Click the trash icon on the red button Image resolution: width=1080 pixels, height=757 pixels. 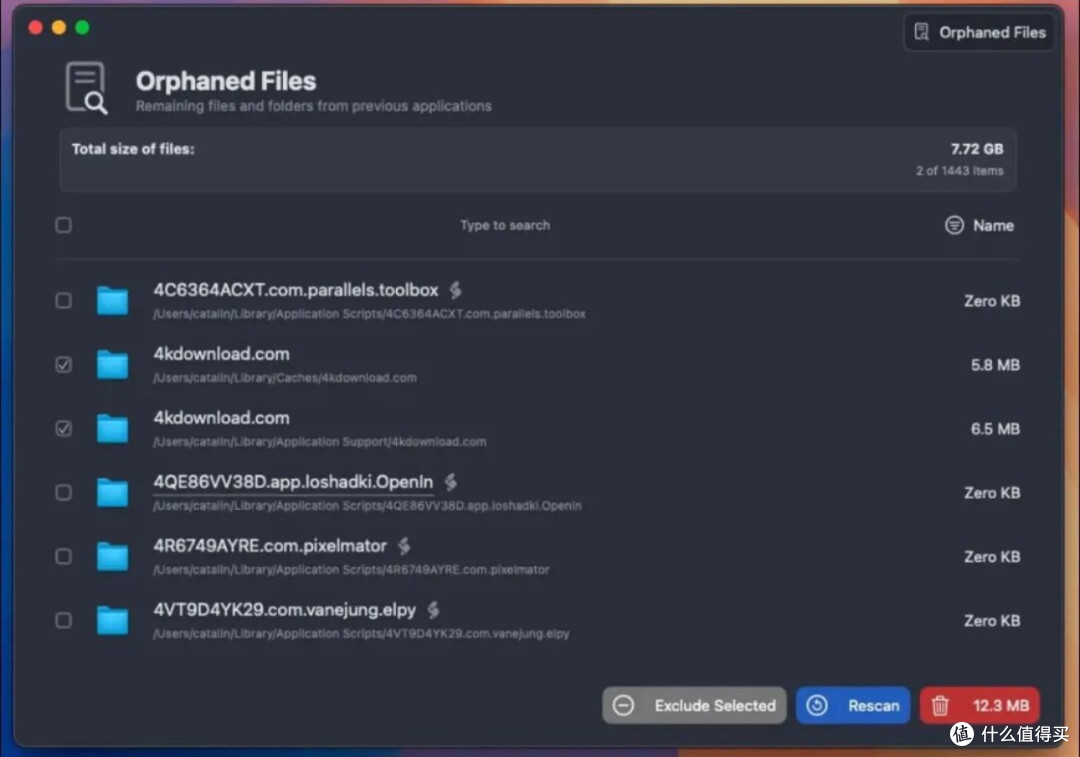pyautogui.click(x=940, y=705)
